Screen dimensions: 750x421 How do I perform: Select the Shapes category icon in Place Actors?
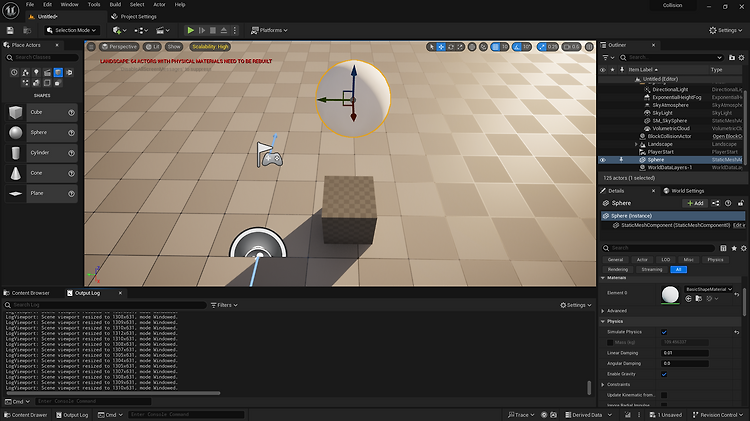(x=58, y=72)
